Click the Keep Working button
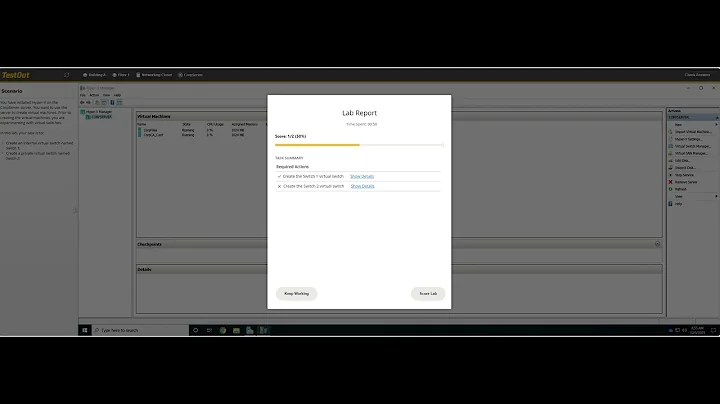 click(296, 293)
